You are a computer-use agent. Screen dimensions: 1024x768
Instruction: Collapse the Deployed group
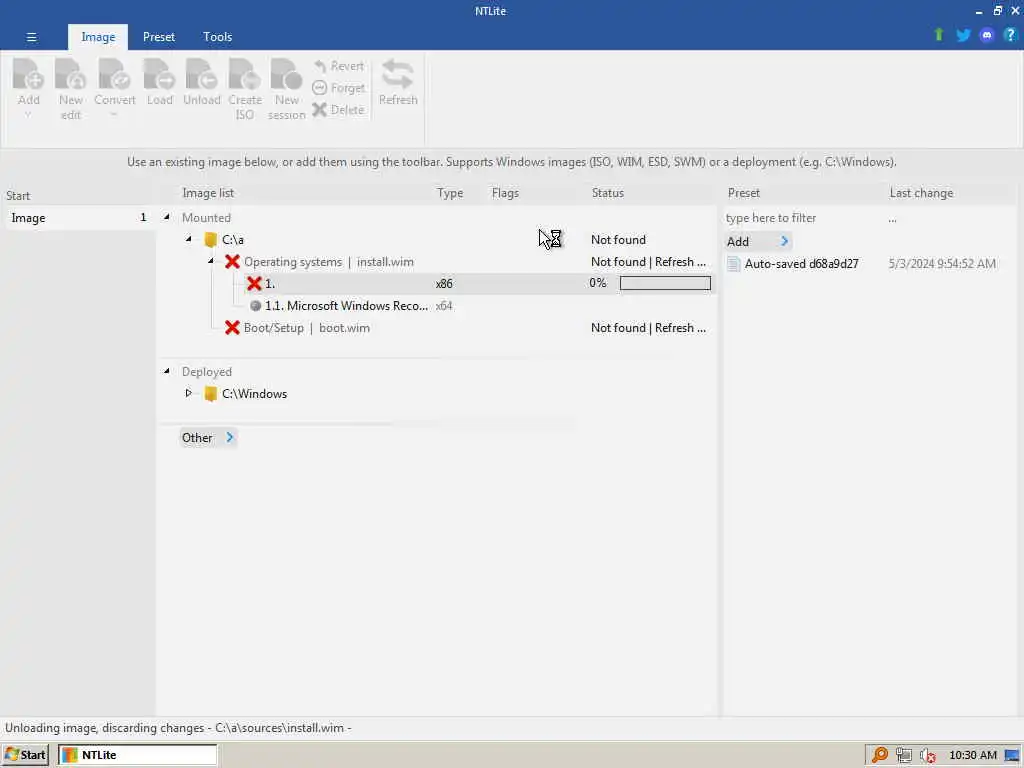[x=167, y=371]
